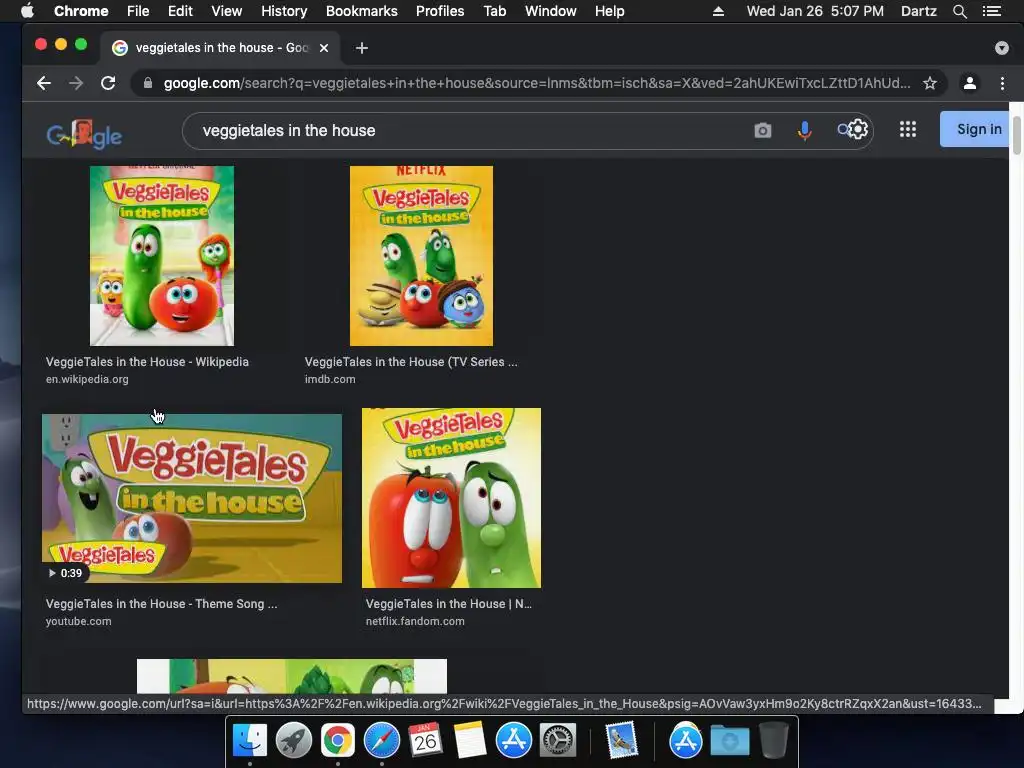Open the Trash in the Dock
The width and height of the screenshot is (1024, 768).
point(774,741)
